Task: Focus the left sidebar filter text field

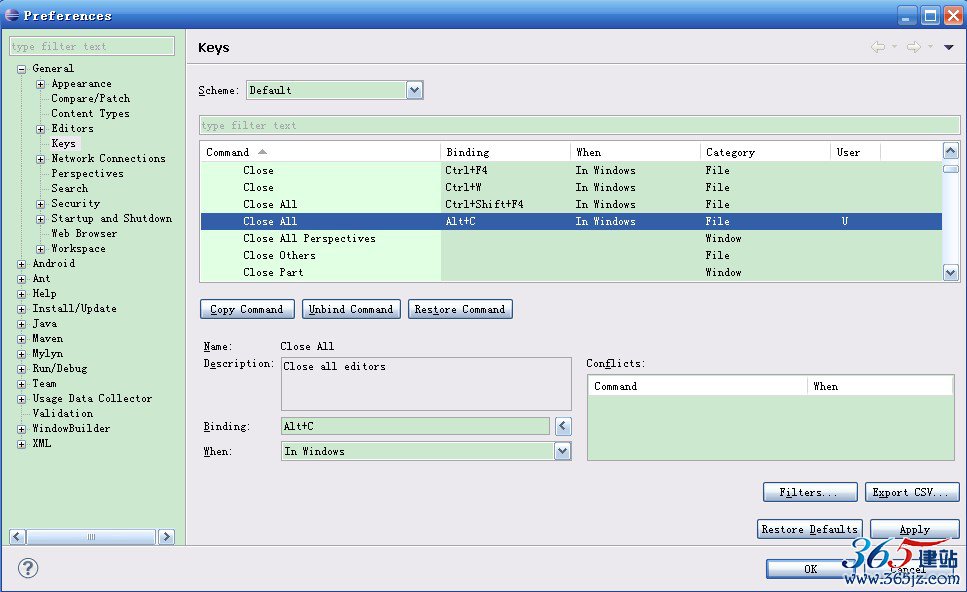Action: pyautogui.click(x=92, y=46)
